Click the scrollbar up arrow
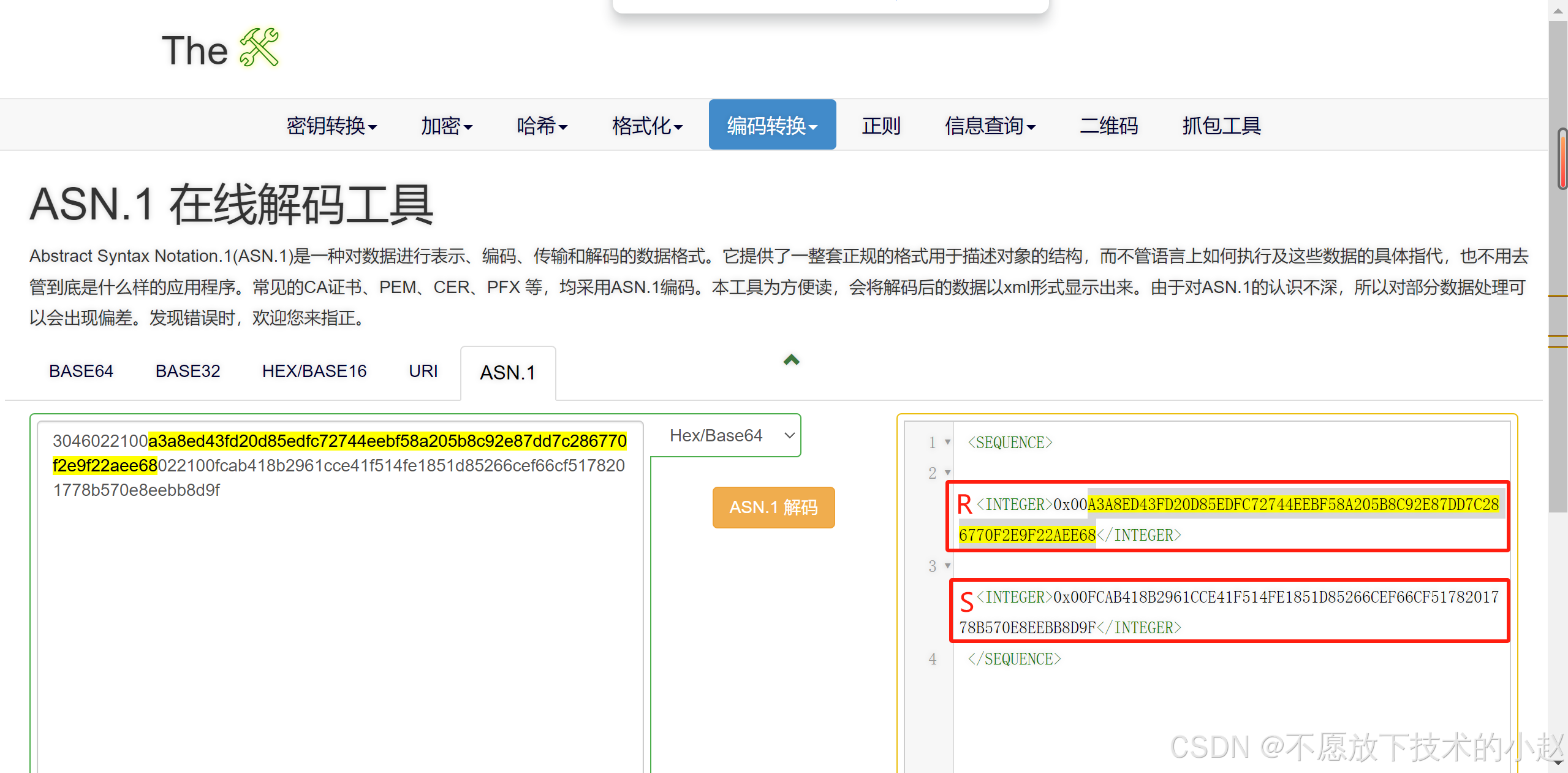Viewport: 1568px width, 773px height. [x=1558, y=10]
